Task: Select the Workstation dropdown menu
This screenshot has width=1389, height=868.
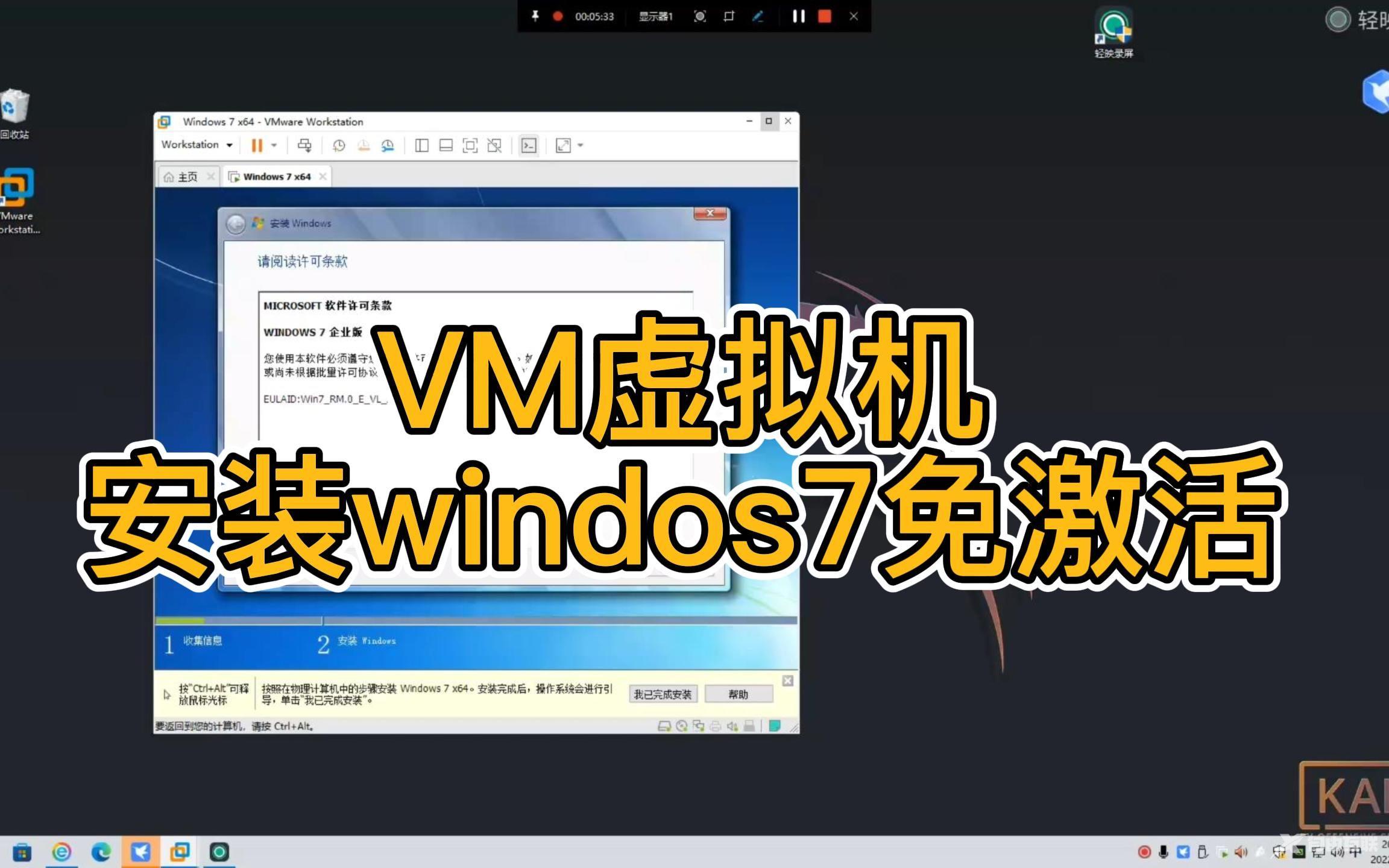Action: (x=197, y=145)
